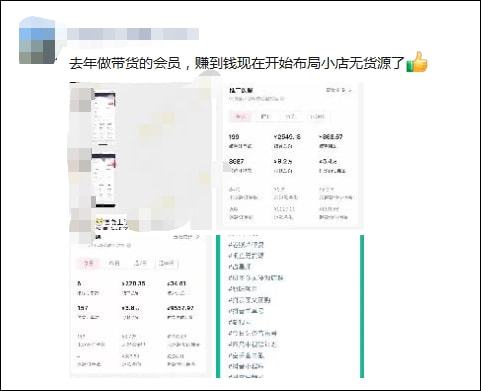The image size is (481, 391).
Task: Open the blurred poster name link
Action: (x=133, y=34)
